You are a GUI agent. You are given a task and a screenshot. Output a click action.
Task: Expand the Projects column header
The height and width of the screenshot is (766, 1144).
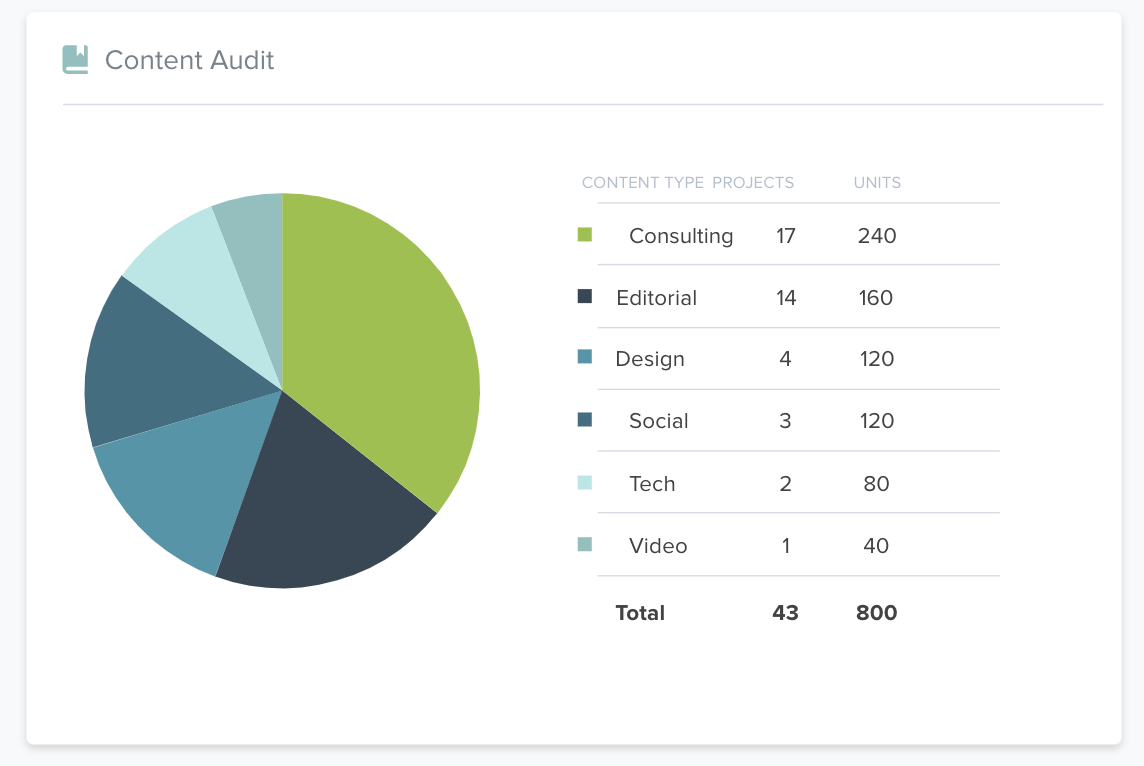753,183
